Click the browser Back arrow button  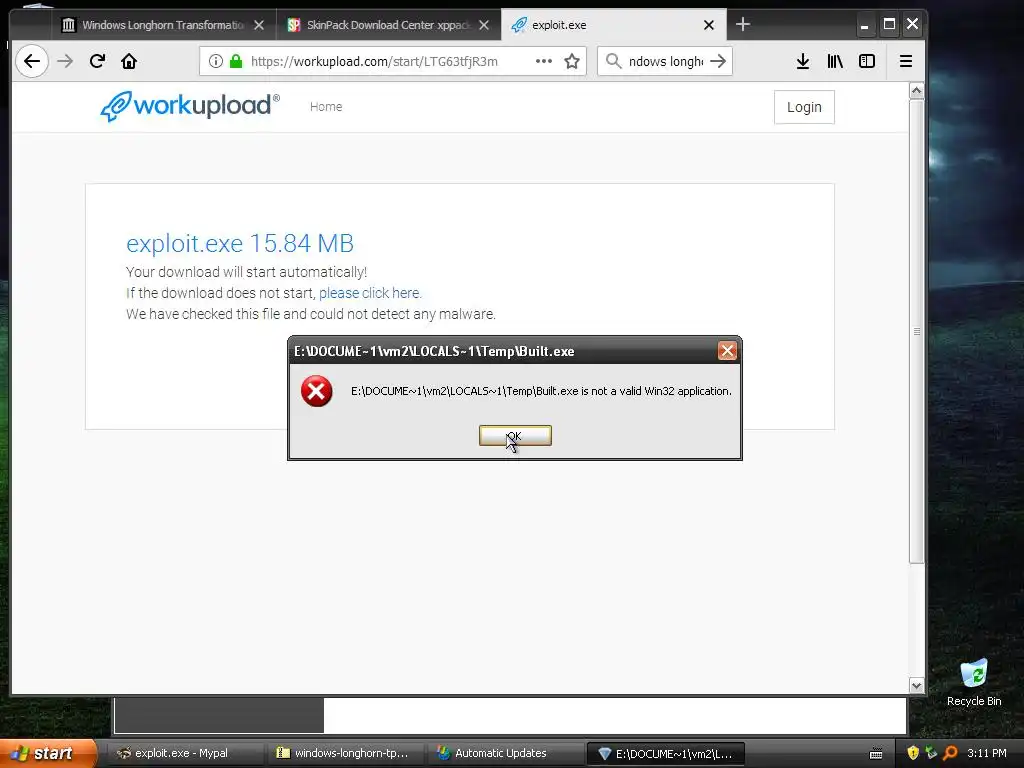coord(31,61)
